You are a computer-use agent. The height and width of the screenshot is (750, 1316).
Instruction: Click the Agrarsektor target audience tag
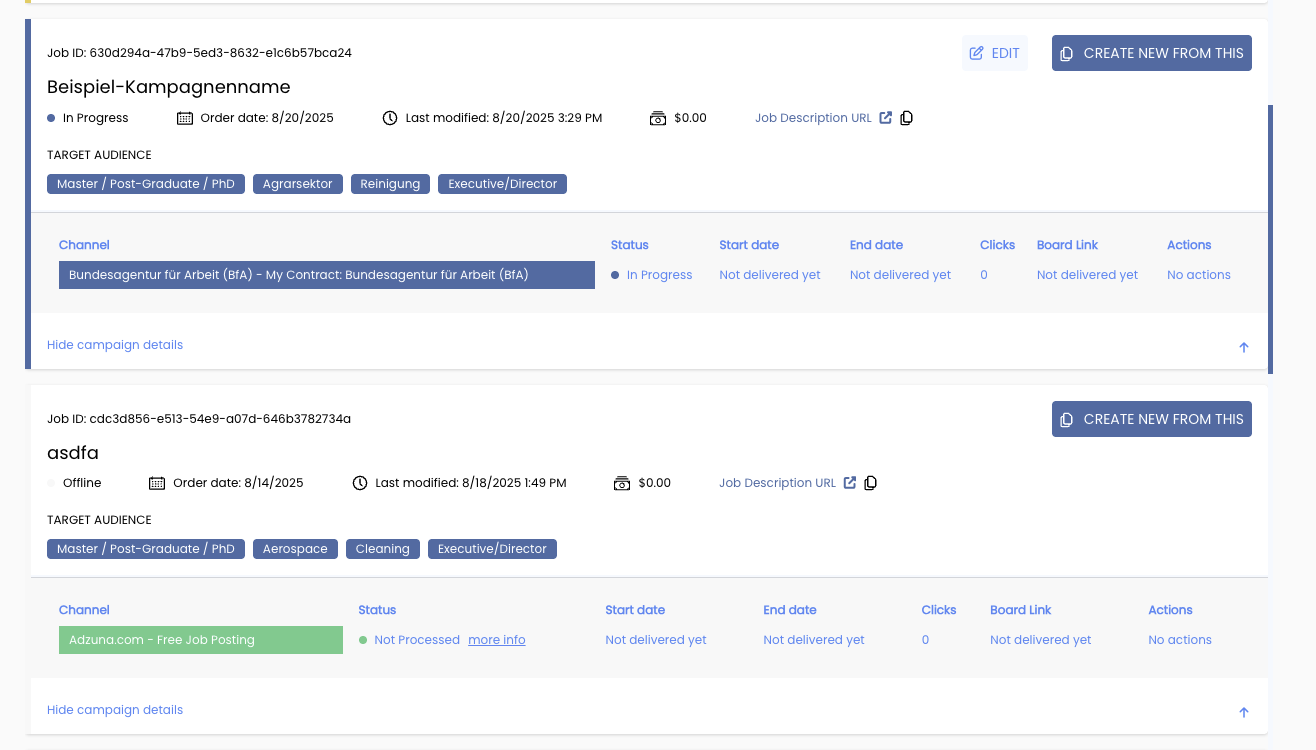tap(298, 184)
